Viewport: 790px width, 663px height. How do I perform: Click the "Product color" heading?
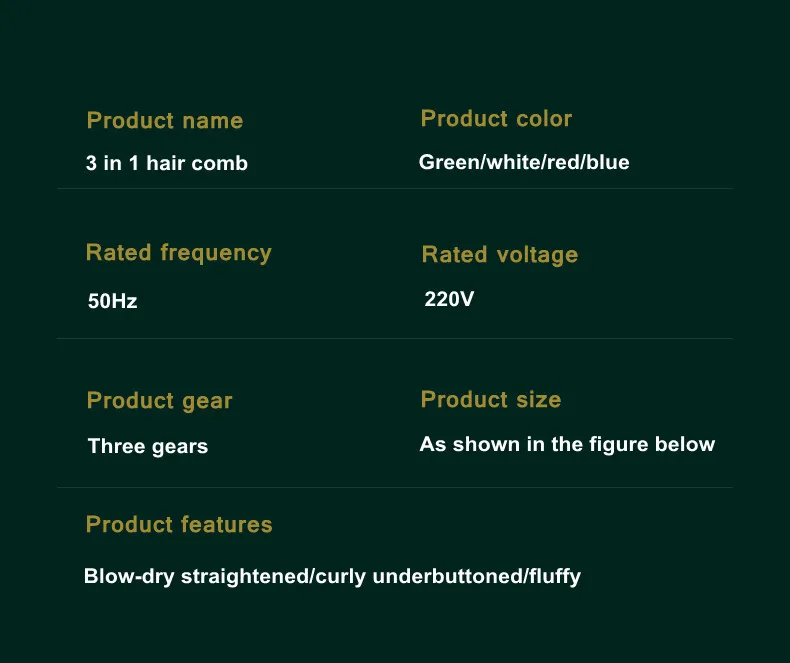point(496,119)
